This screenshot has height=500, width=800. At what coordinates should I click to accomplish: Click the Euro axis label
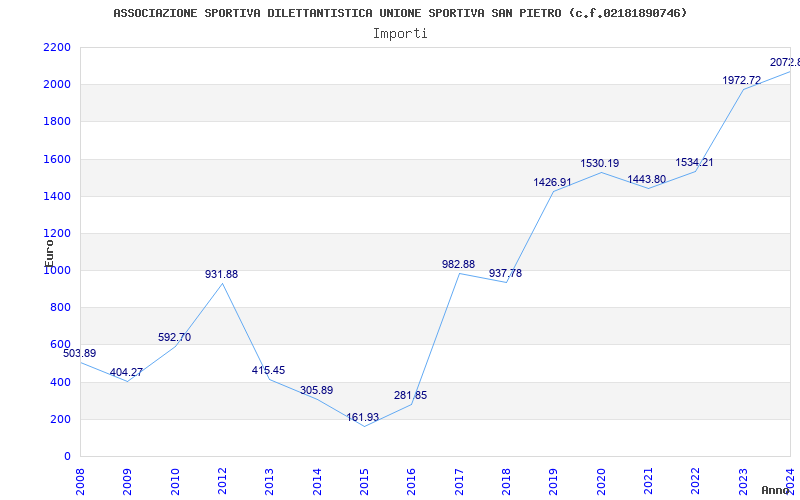[49, 253]
